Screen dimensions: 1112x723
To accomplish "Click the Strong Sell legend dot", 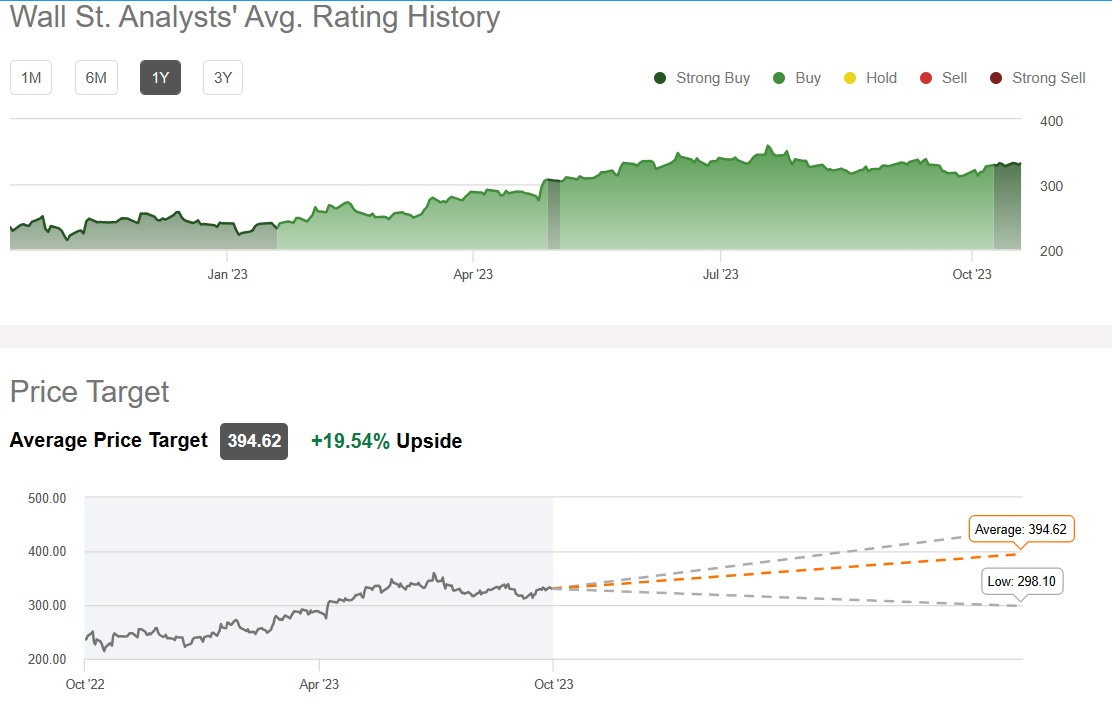I will [996, 78].
